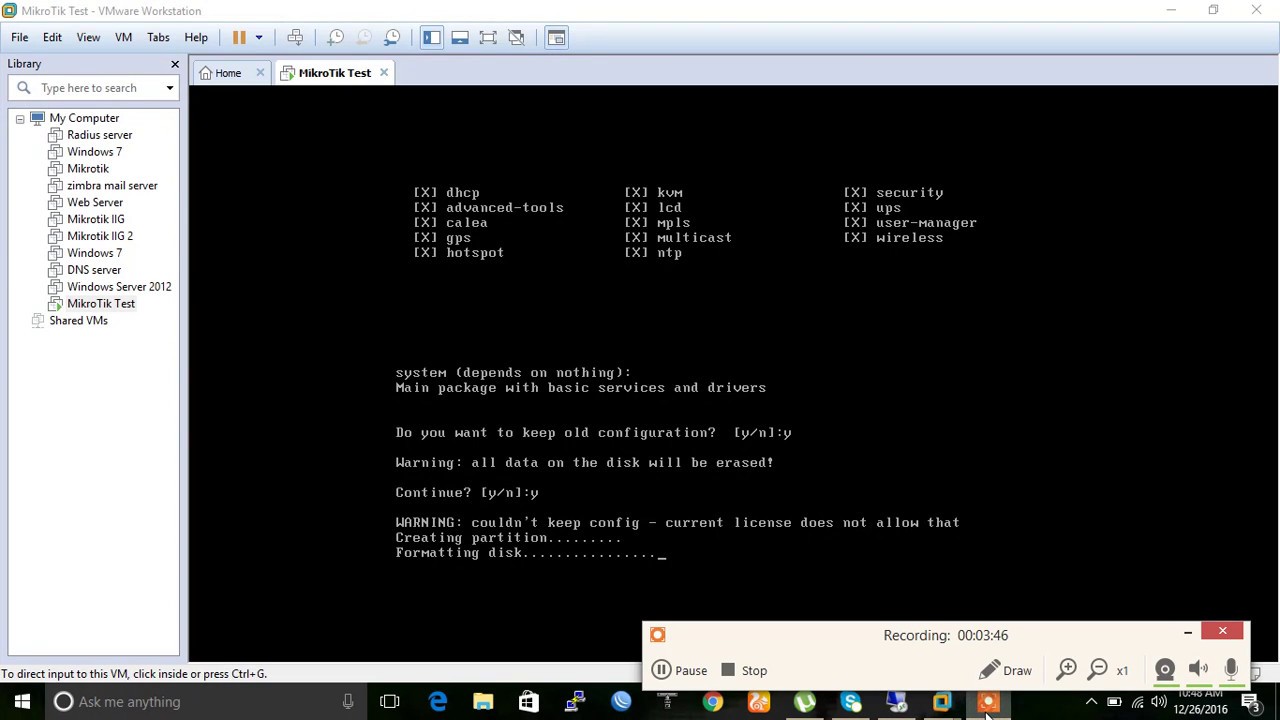Open the library search options dropdown

170,88
